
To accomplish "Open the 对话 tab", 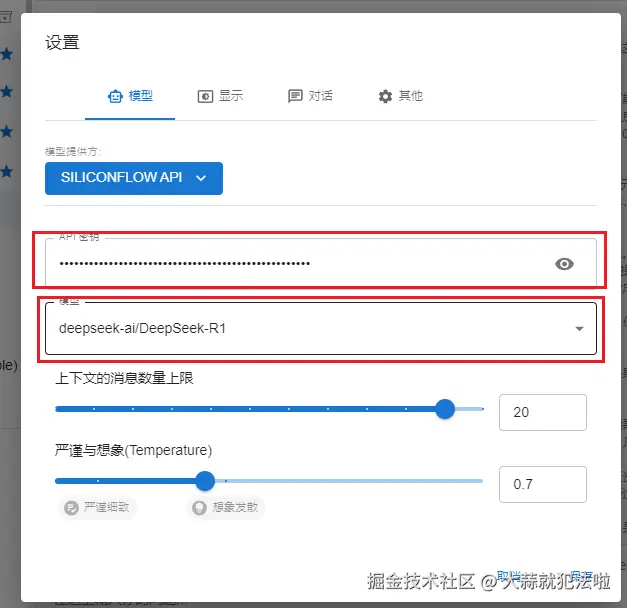I will tap(310, 96).
